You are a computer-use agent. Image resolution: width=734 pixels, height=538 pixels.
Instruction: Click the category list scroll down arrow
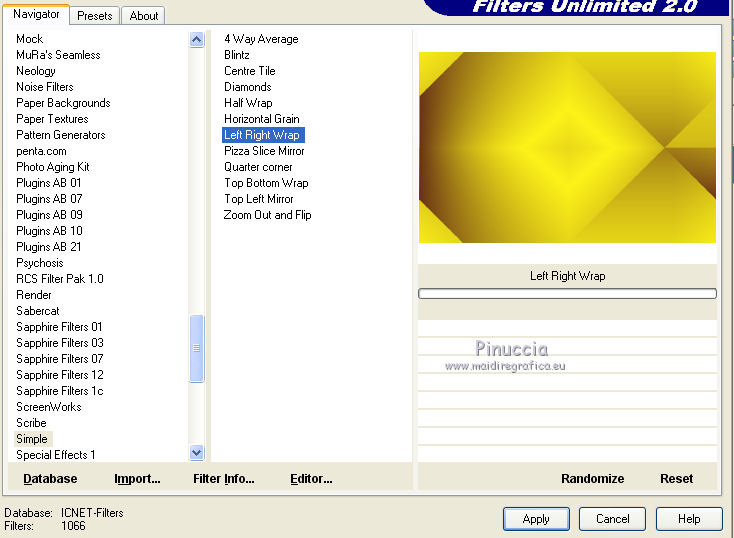197,453
